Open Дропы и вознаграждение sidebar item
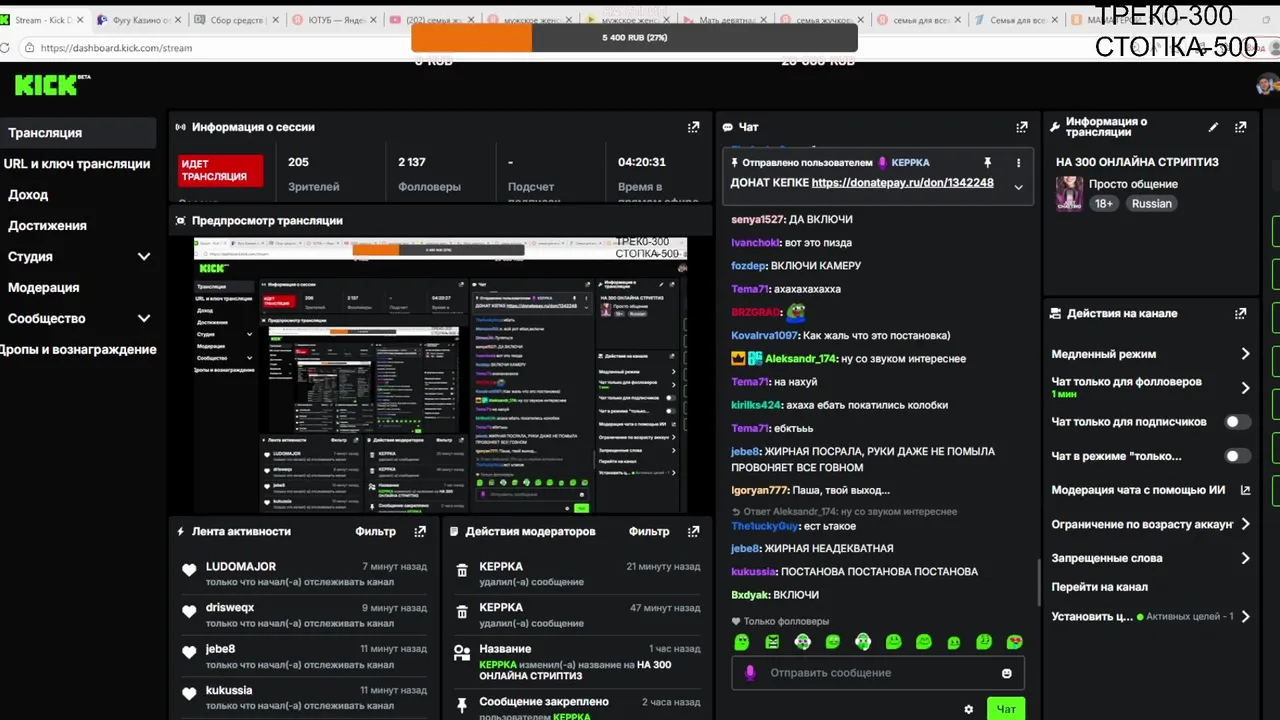The height and width of the screenshot is (720, 1280). (x=78, y=349)
